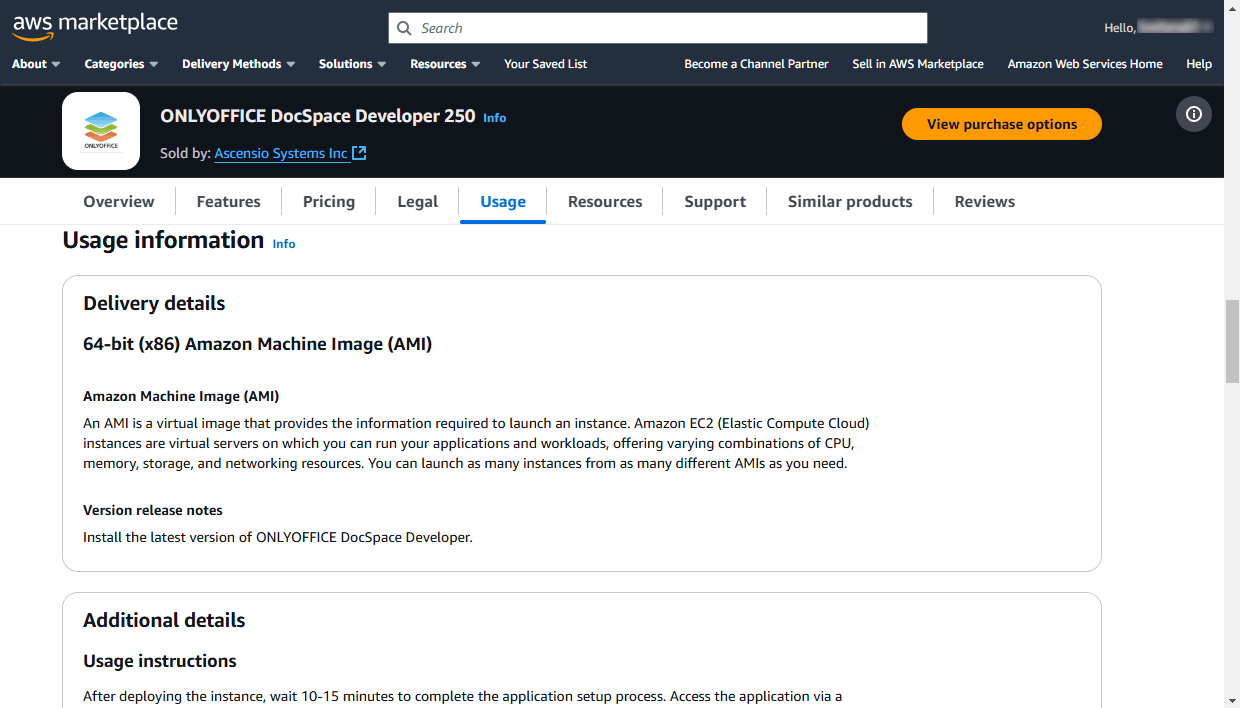Expand the Resources menu in top navigation

[445, 64]
